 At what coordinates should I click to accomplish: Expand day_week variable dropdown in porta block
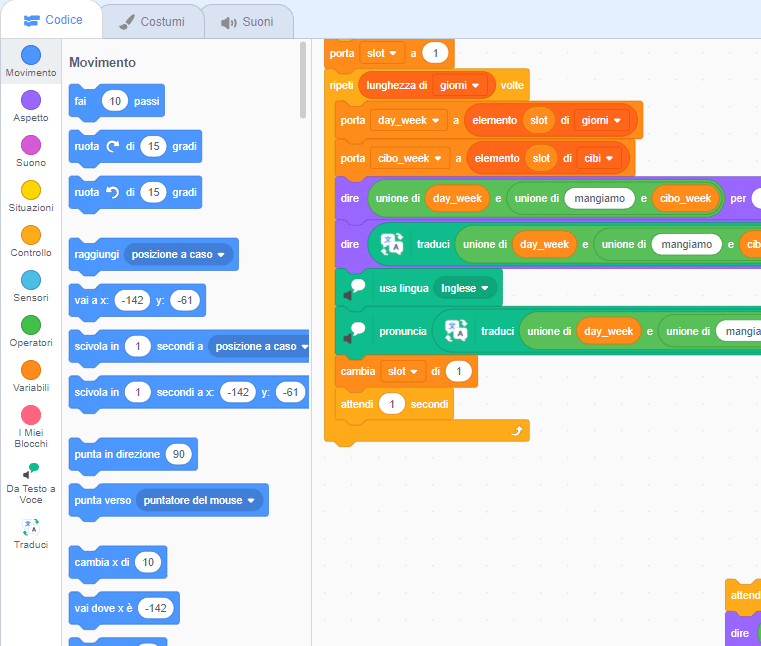click(x=408, y=121)
